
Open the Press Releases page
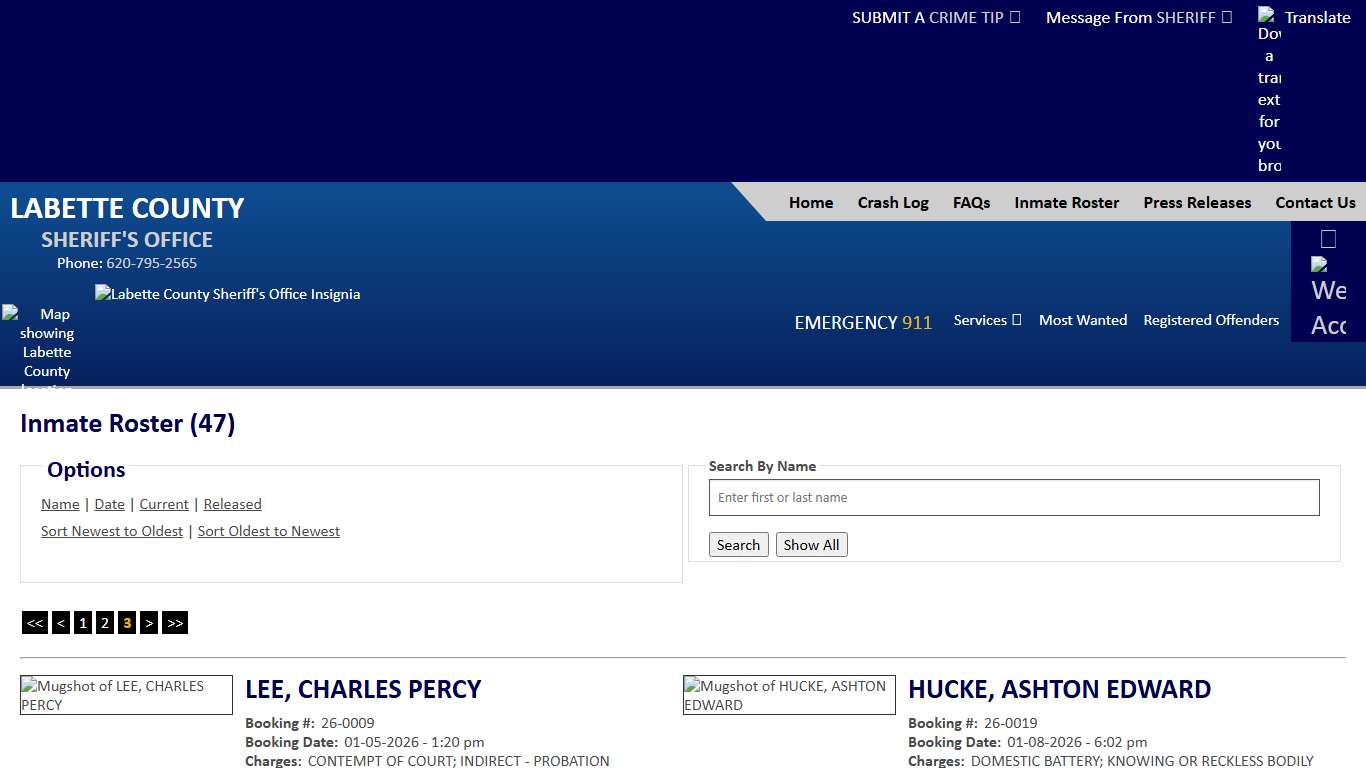1197,202
